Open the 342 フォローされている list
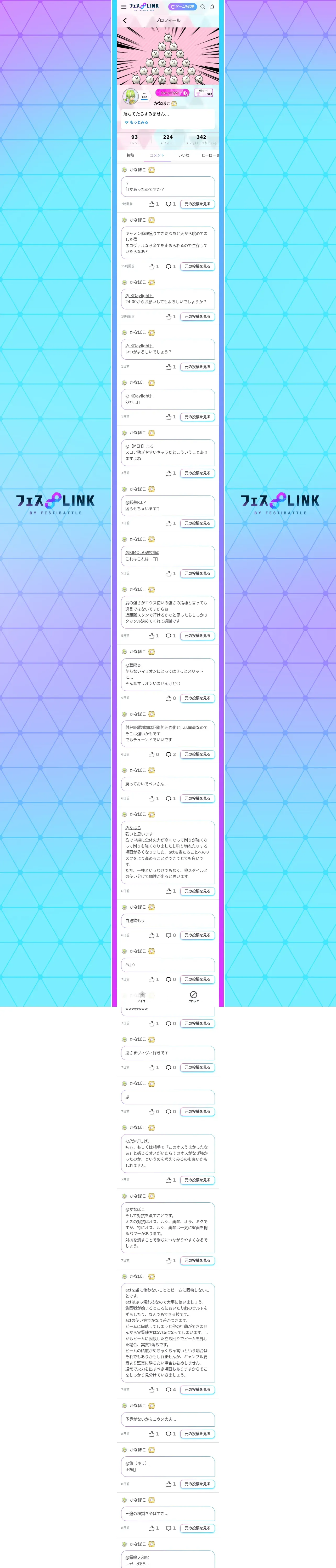 [x=201, y=139]
